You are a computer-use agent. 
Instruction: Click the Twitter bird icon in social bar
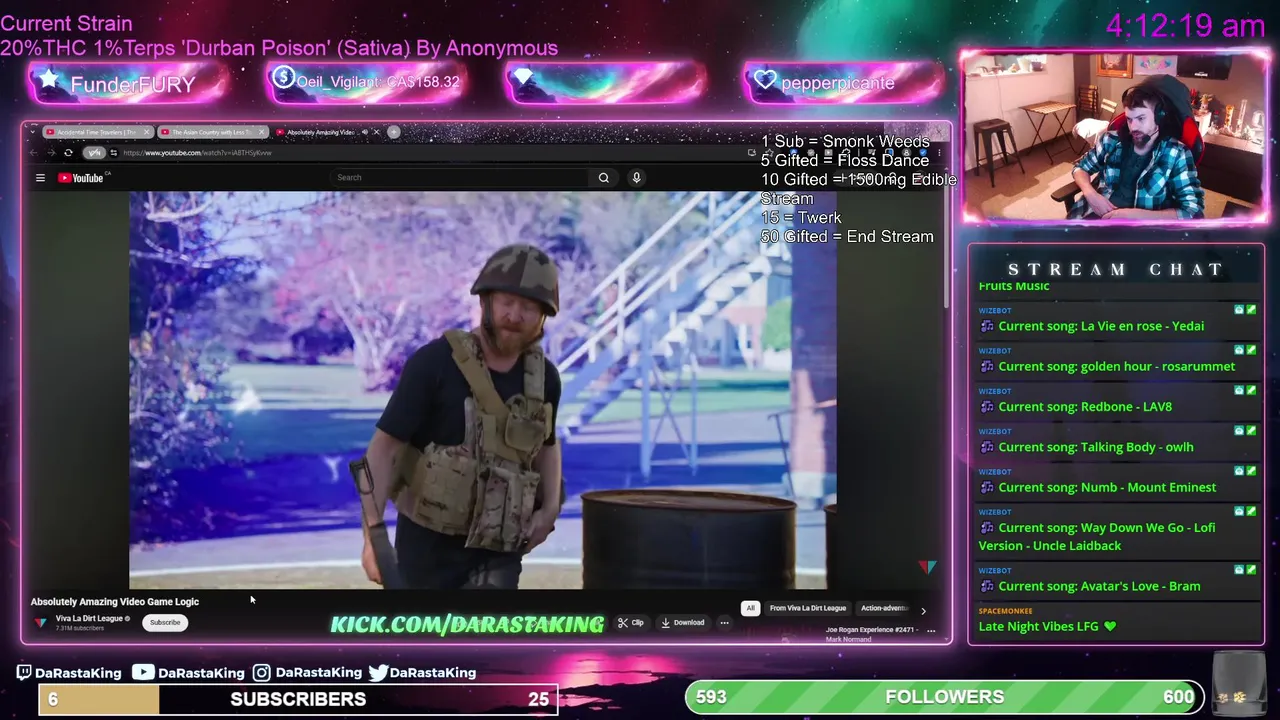point(378,673)
